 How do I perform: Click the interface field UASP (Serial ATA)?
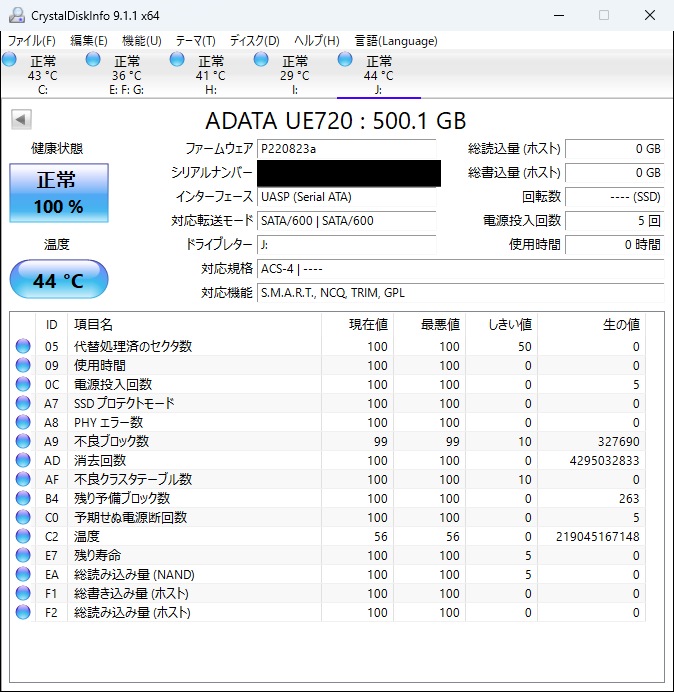346,197
